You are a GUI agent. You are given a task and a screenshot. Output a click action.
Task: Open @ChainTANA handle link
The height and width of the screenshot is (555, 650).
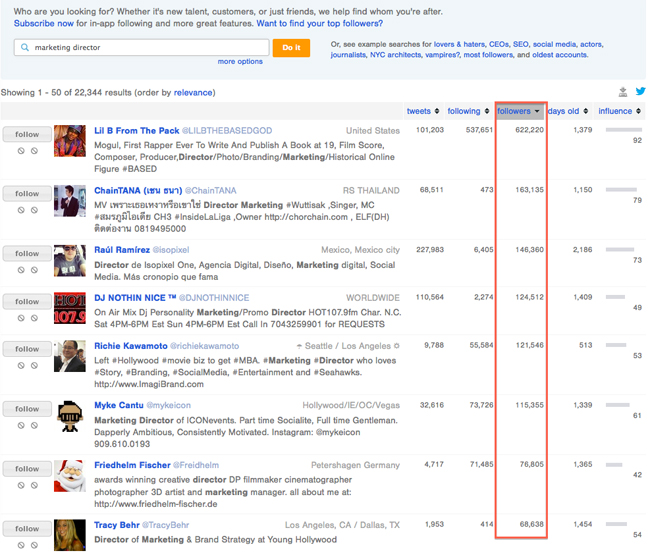coord(211,190)
